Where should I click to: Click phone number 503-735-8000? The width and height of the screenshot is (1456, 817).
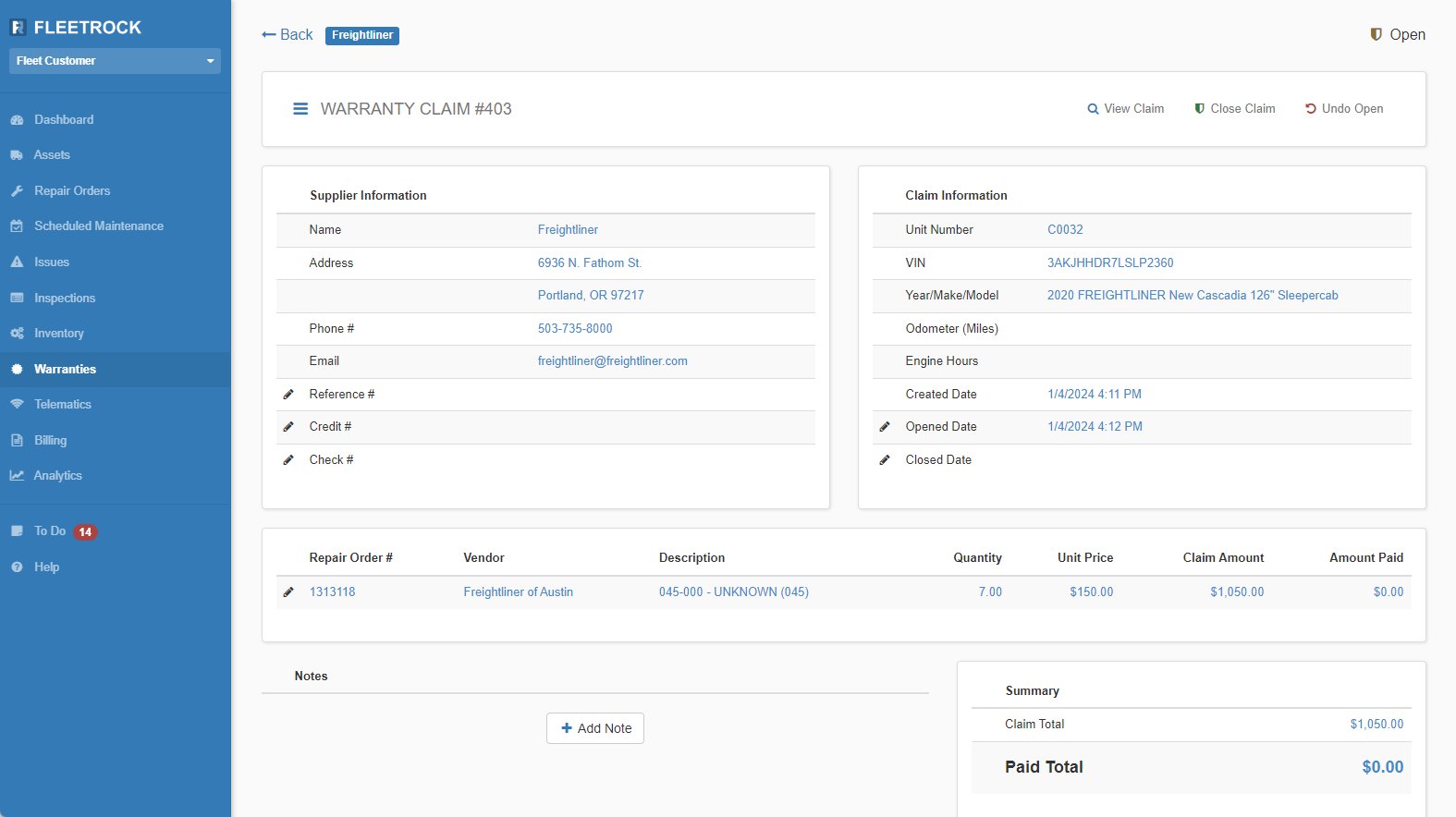[x=575, y=329]
